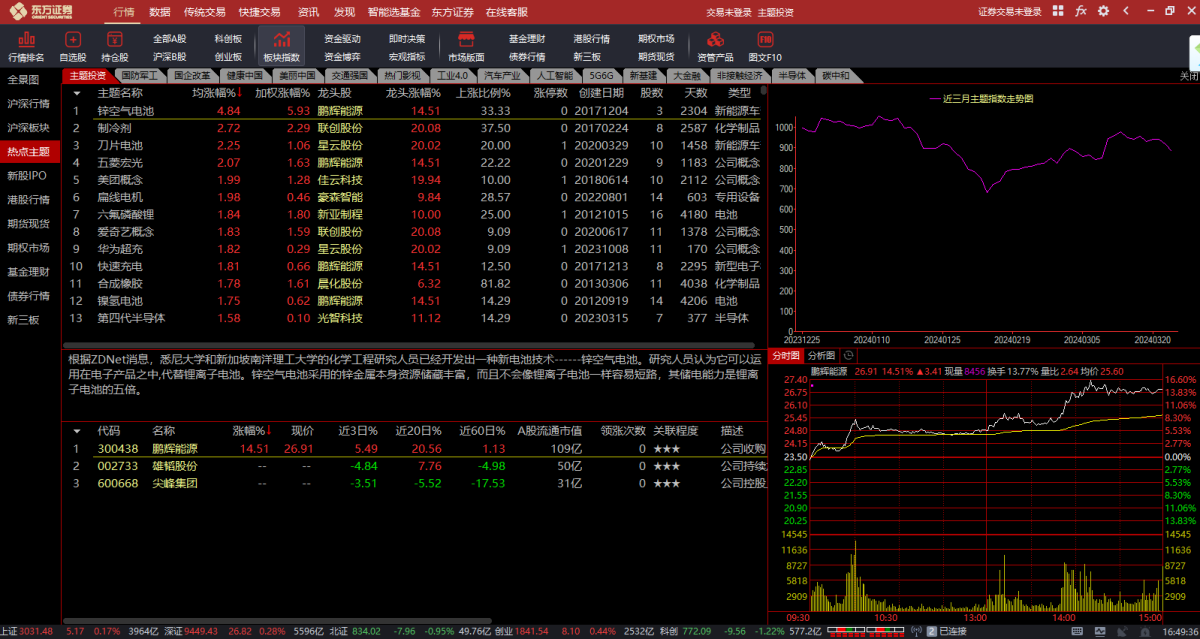The width and height of the screenshot is (1200, 639).
Task: Click the 科创板 toolbar item
Action: click(x=228, y=38)
